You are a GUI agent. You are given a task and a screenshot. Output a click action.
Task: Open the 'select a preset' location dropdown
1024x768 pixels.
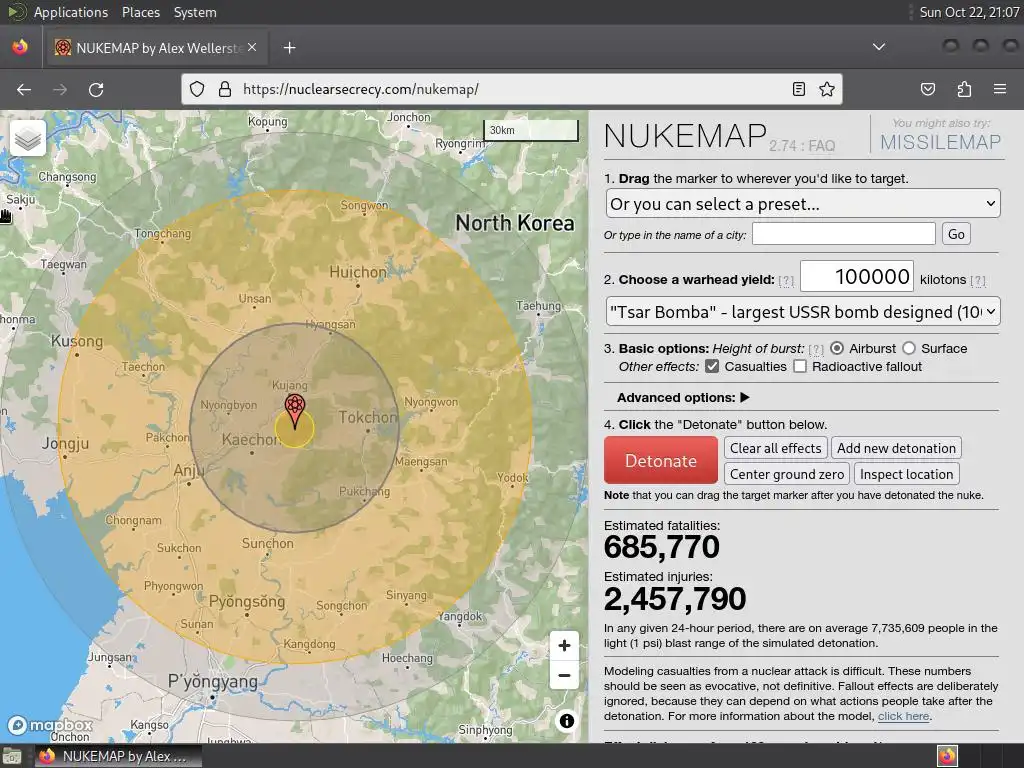tap(803, 204)
